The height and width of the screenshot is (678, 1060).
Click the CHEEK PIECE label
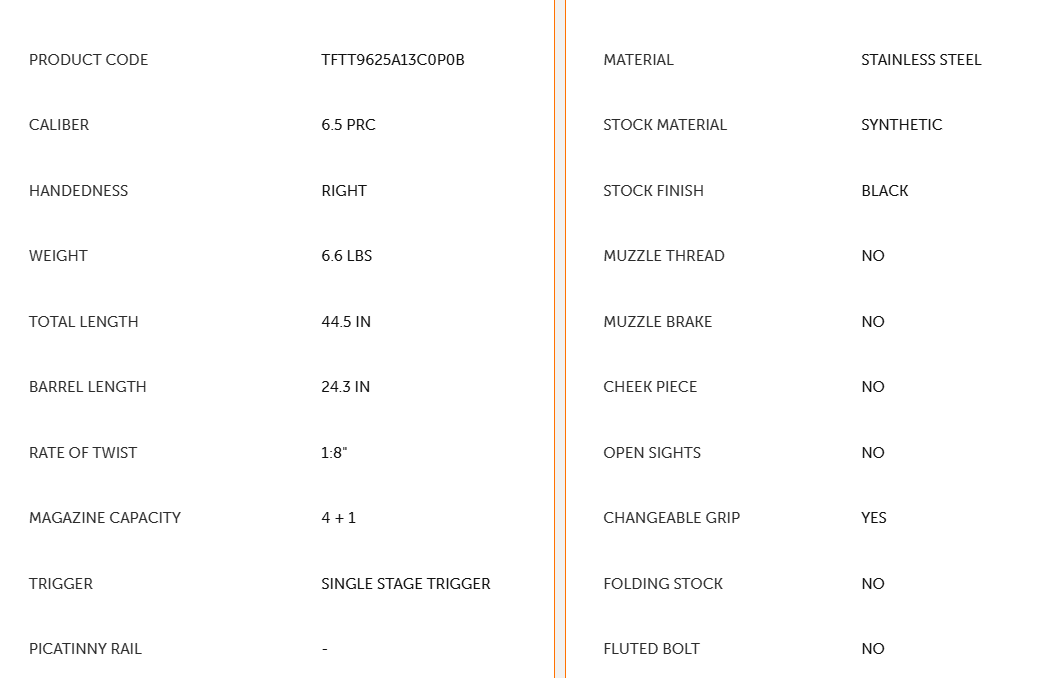point(650,387)
